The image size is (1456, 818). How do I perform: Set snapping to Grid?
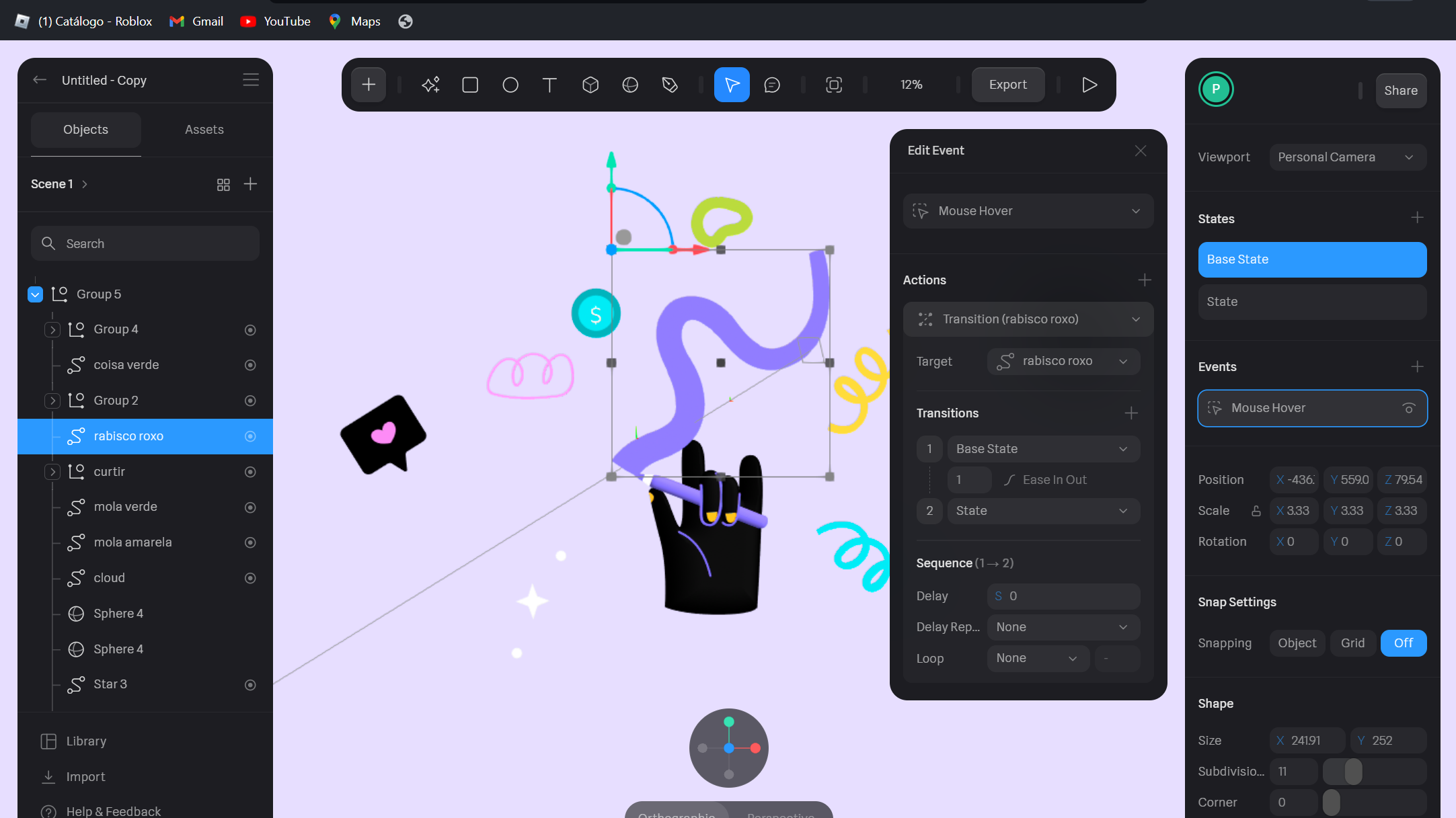coord(1352,643)
